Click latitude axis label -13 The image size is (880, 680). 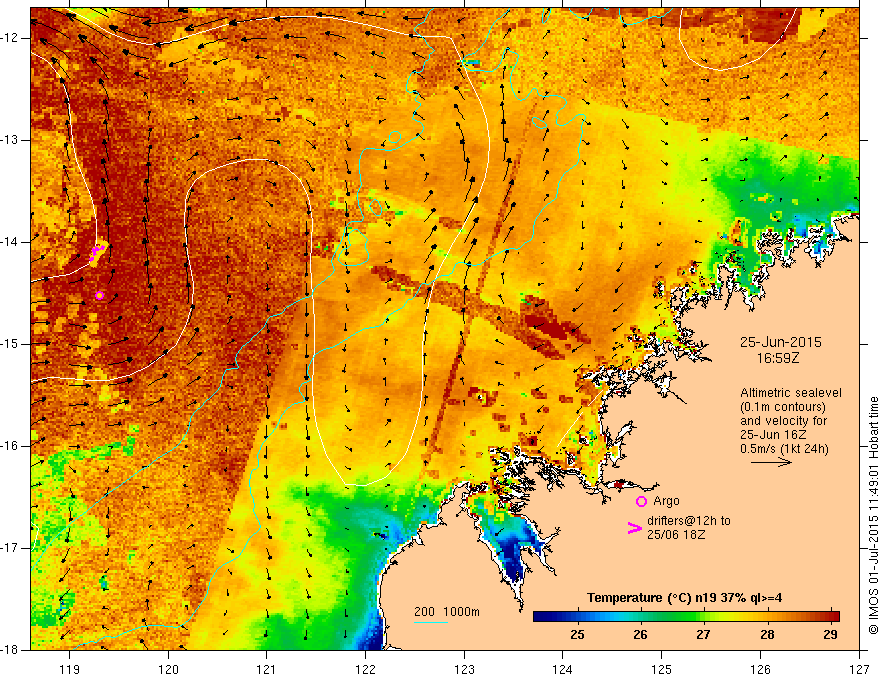coord(10,140)
